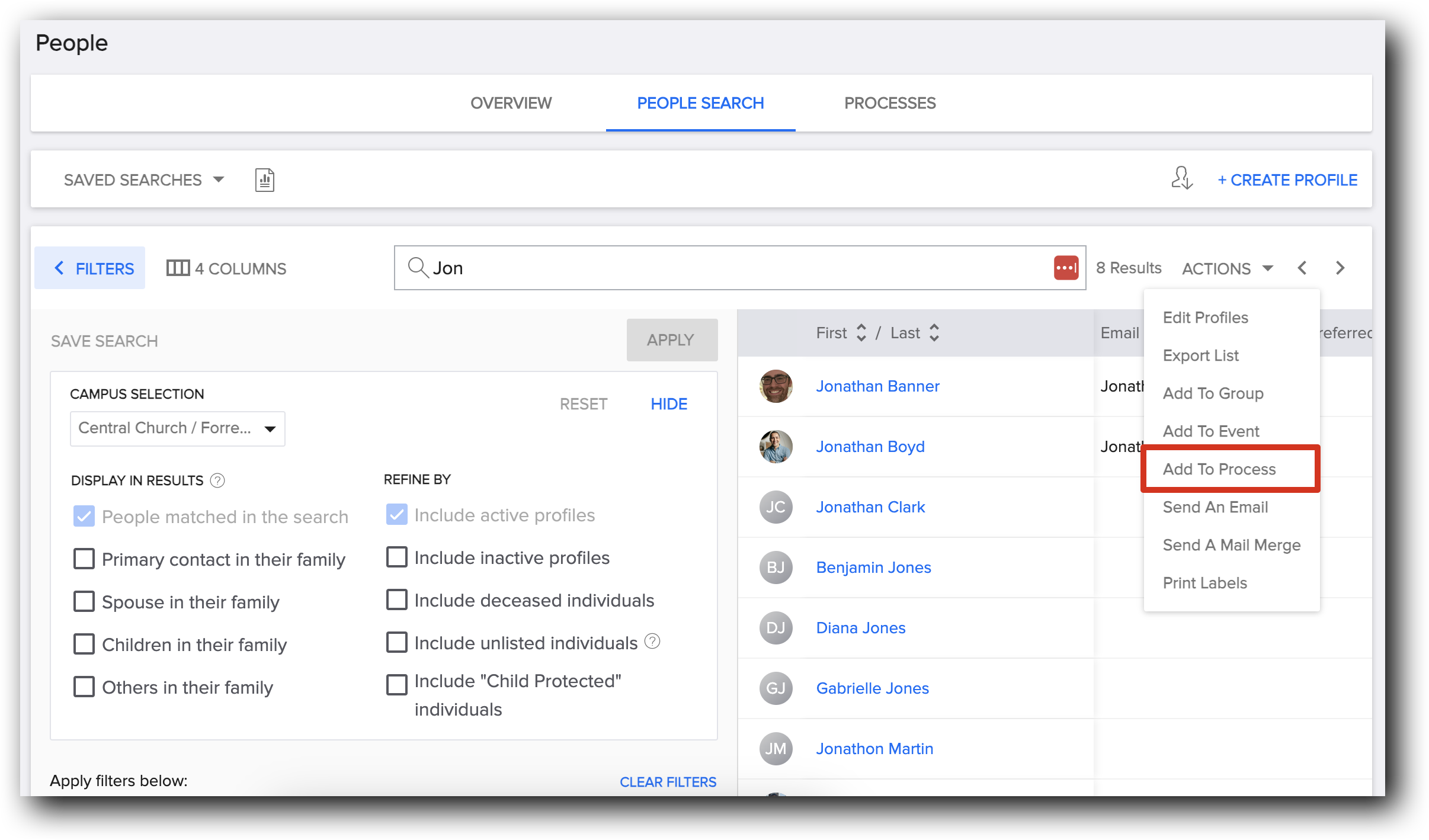Sort results by Last name
The height and width of the screenshot is (840, 1429).
click(x=935, y=333)
